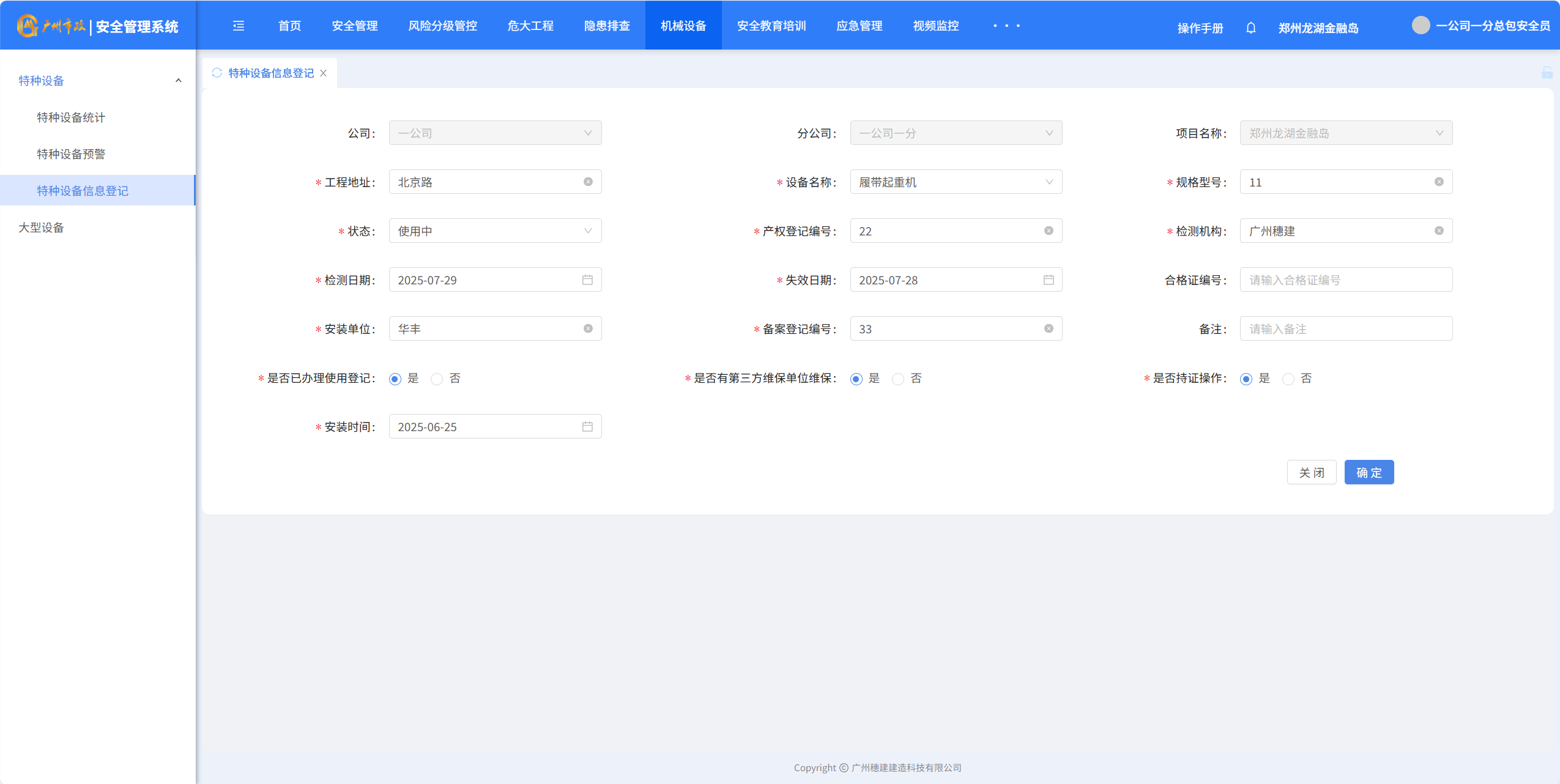Image resolution: width=1560 pixels, height=784 pixels.
Task: Open notifications with the bell icon
Action: pos(1250,28)
